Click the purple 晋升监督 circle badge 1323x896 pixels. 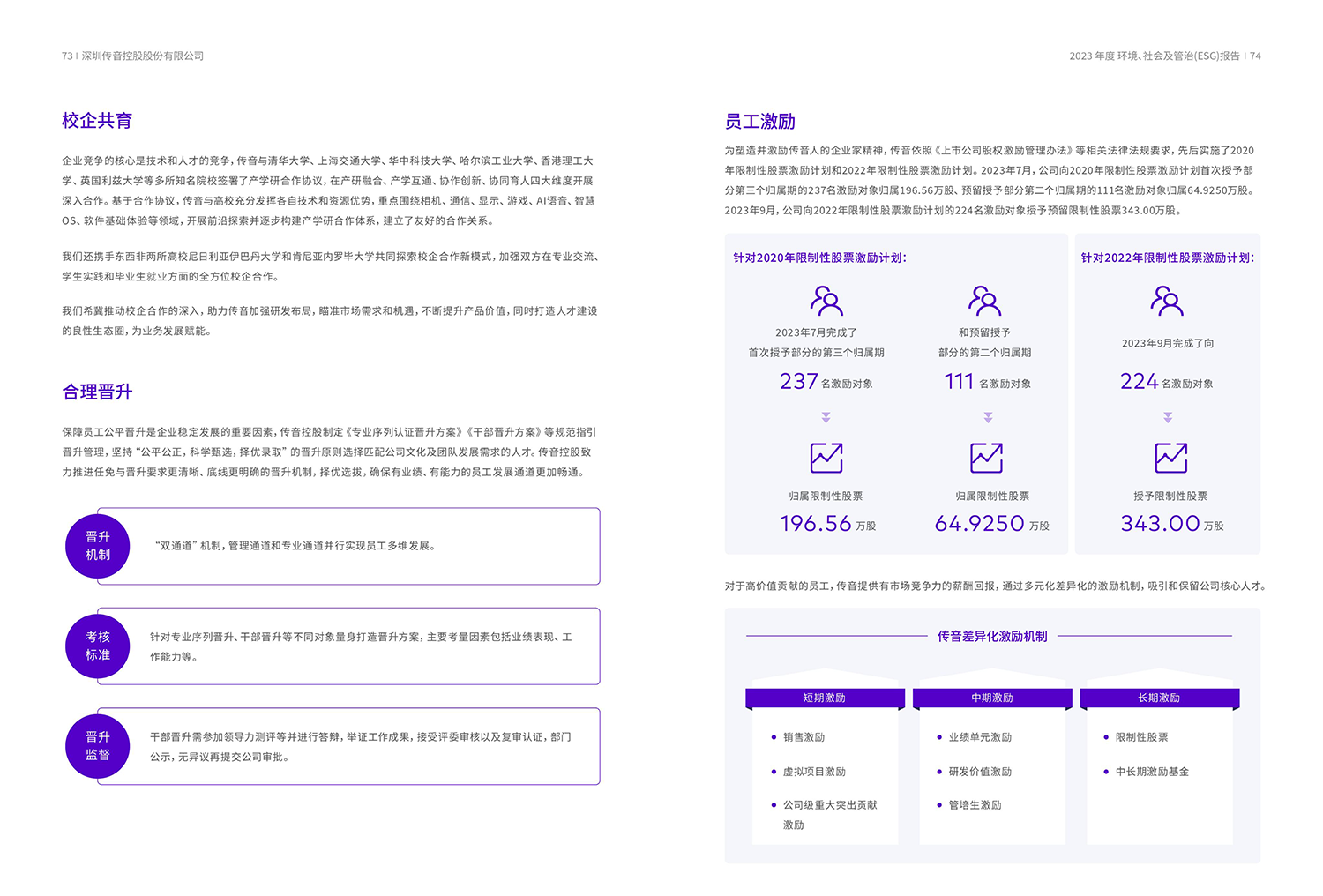click(x=98, y=746)
